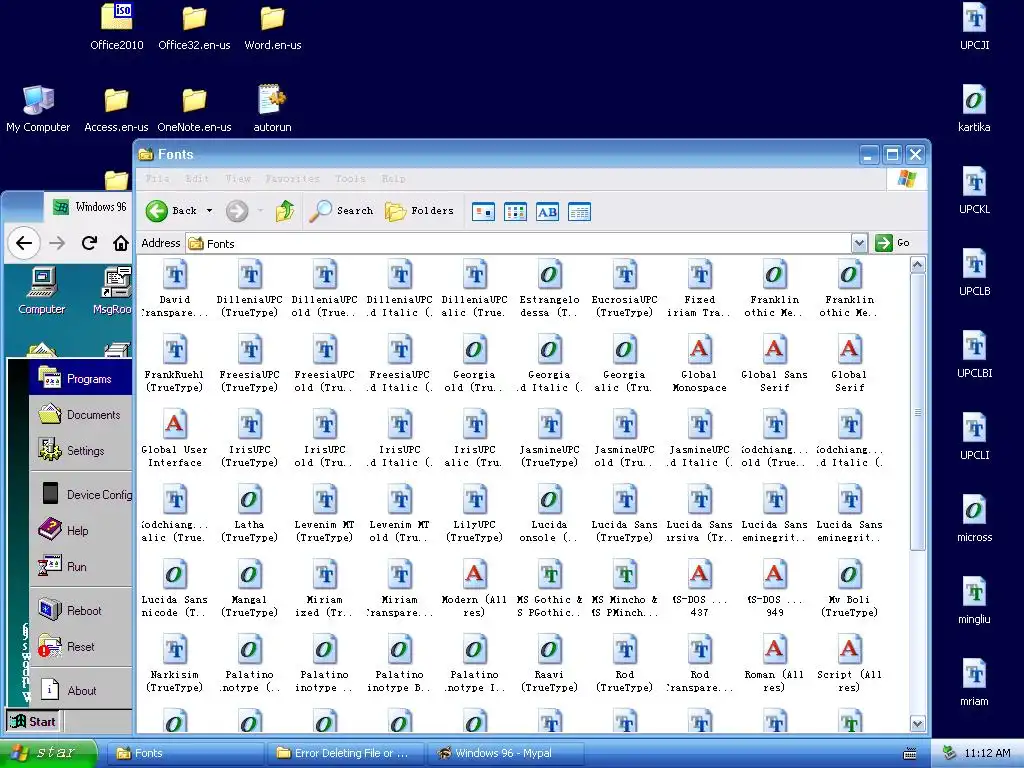Select the Similarity (AB) view icon
This screenshot has height=768, width=1024.
[547, 212]
